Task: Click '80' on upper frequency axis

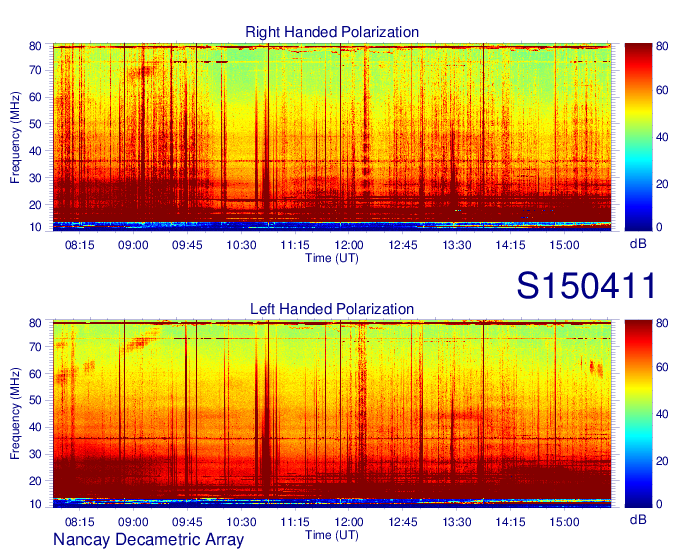Action: [x=36, y=46]
